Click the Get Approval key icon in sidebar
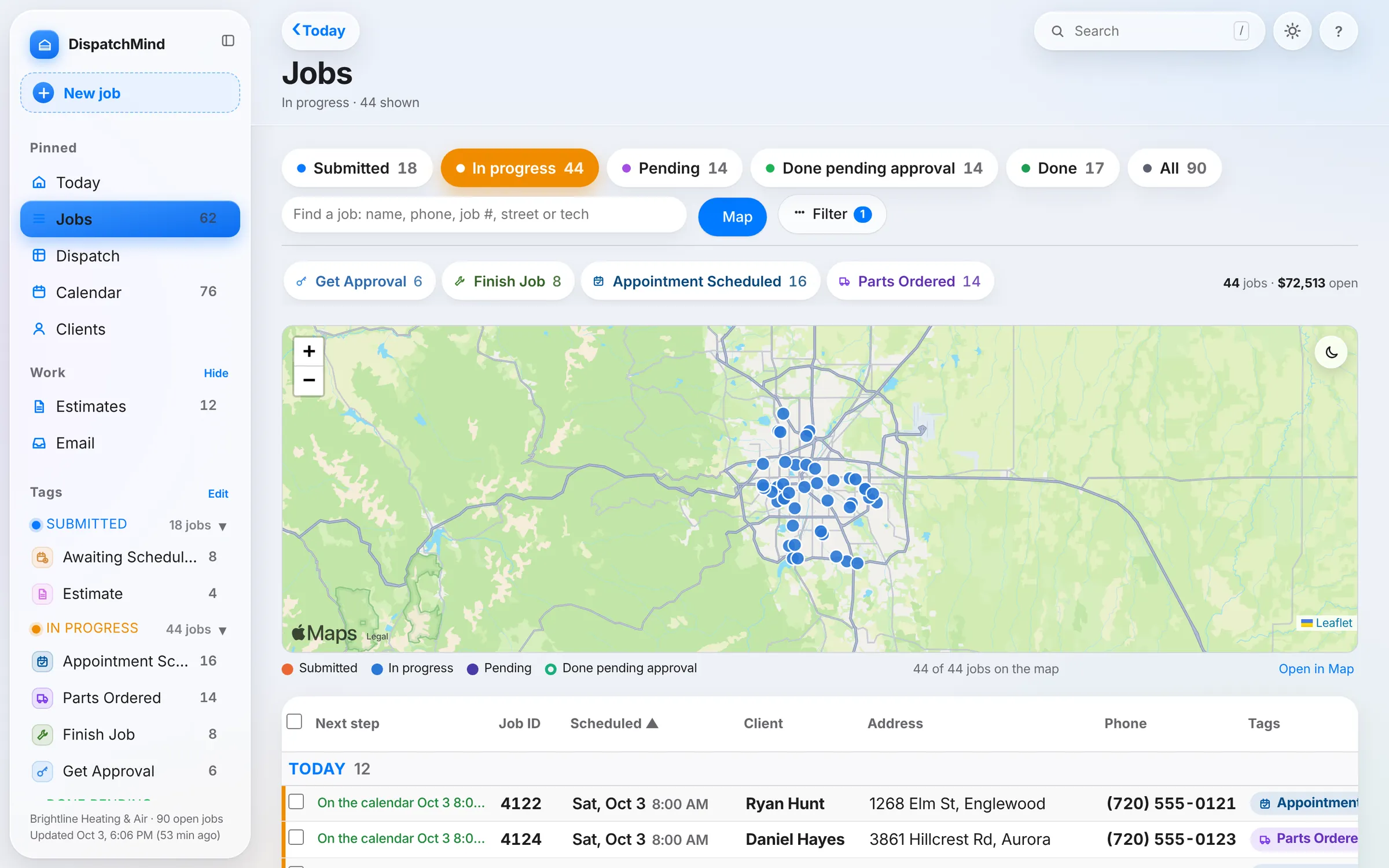 coord(42,771)
